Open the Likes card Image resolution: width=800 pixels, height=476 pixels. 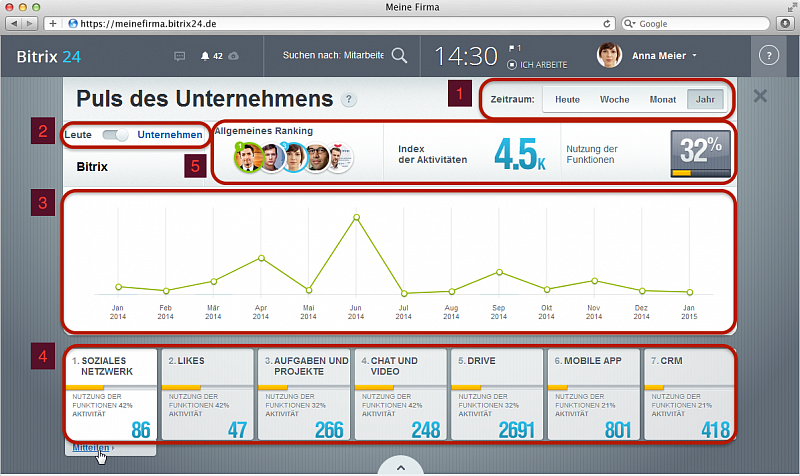(208, 394)
